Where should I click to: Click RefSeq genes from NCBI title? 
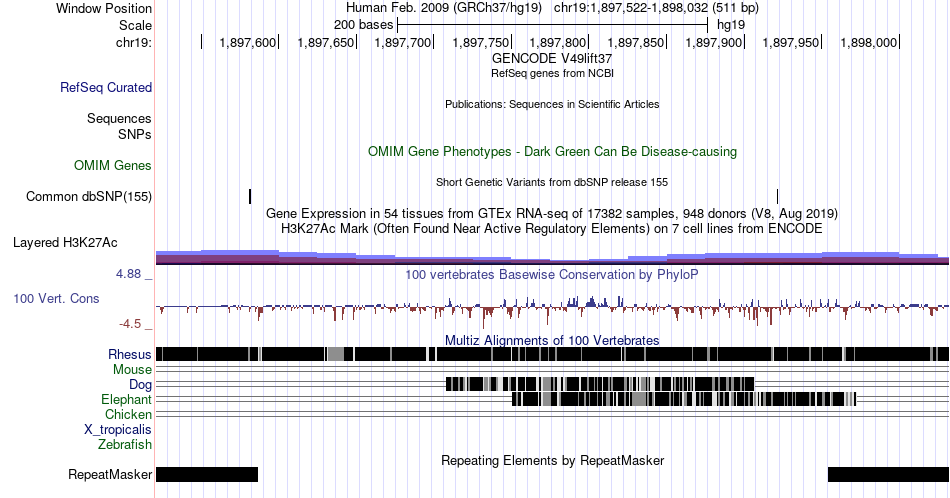pos(552,73)
